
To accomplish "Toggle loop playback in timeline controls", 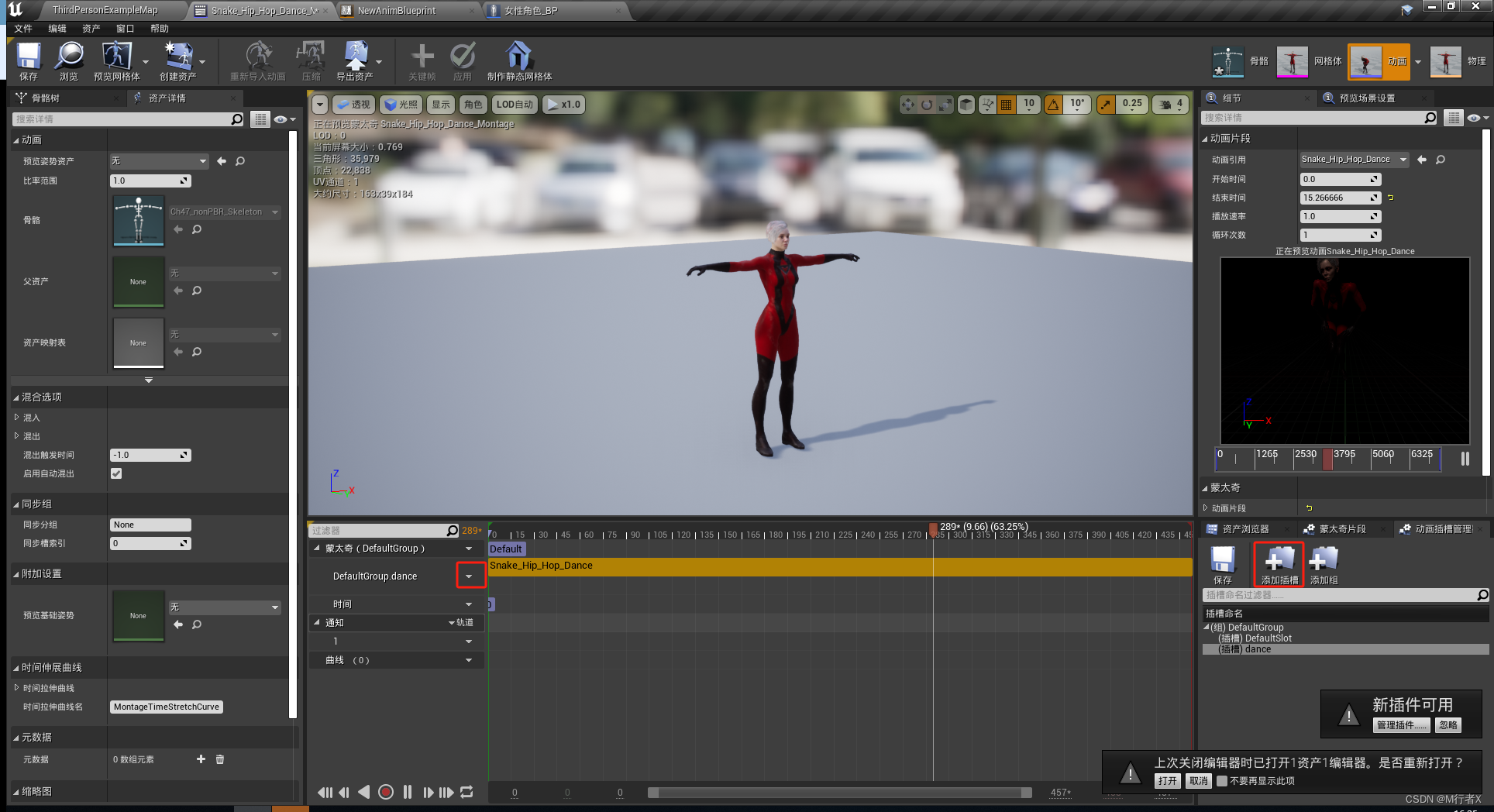I will (x=466, y=792).
